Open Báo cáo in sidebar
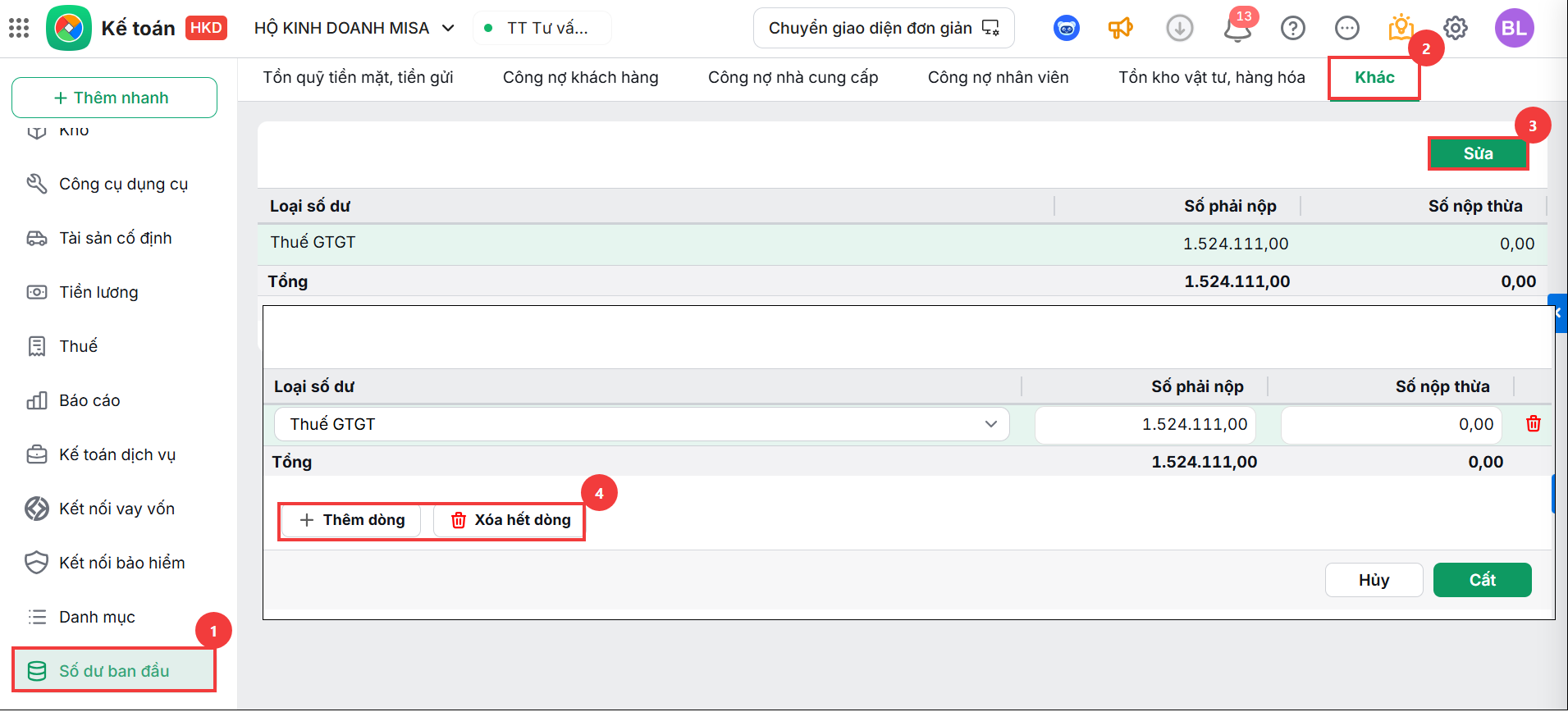The image size is (1568, 712). tap(115, 400)
